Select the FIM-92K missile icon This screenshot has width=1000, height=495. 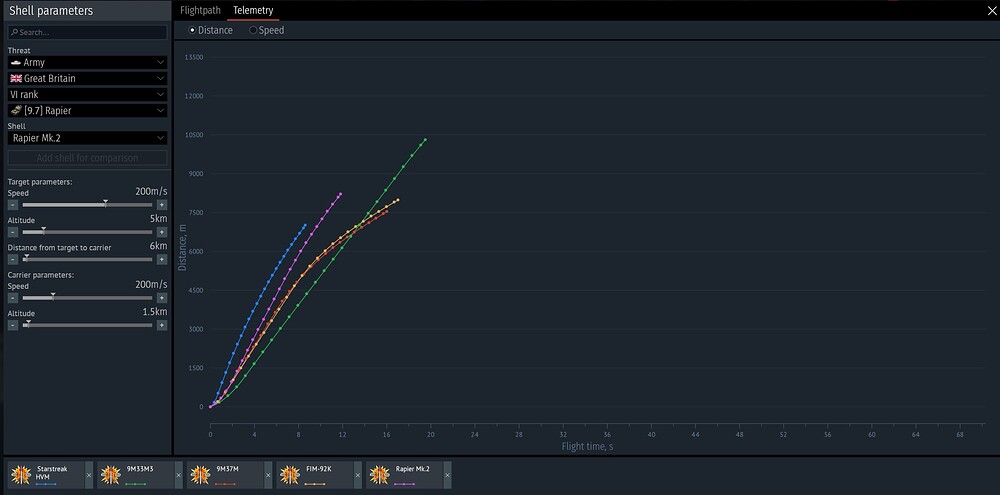290,475
